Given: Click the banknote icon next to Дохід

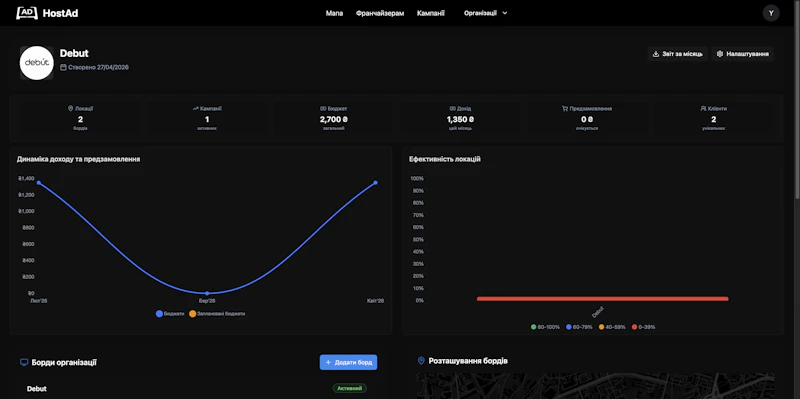Looking at the screenshot, I should point(453,109).
